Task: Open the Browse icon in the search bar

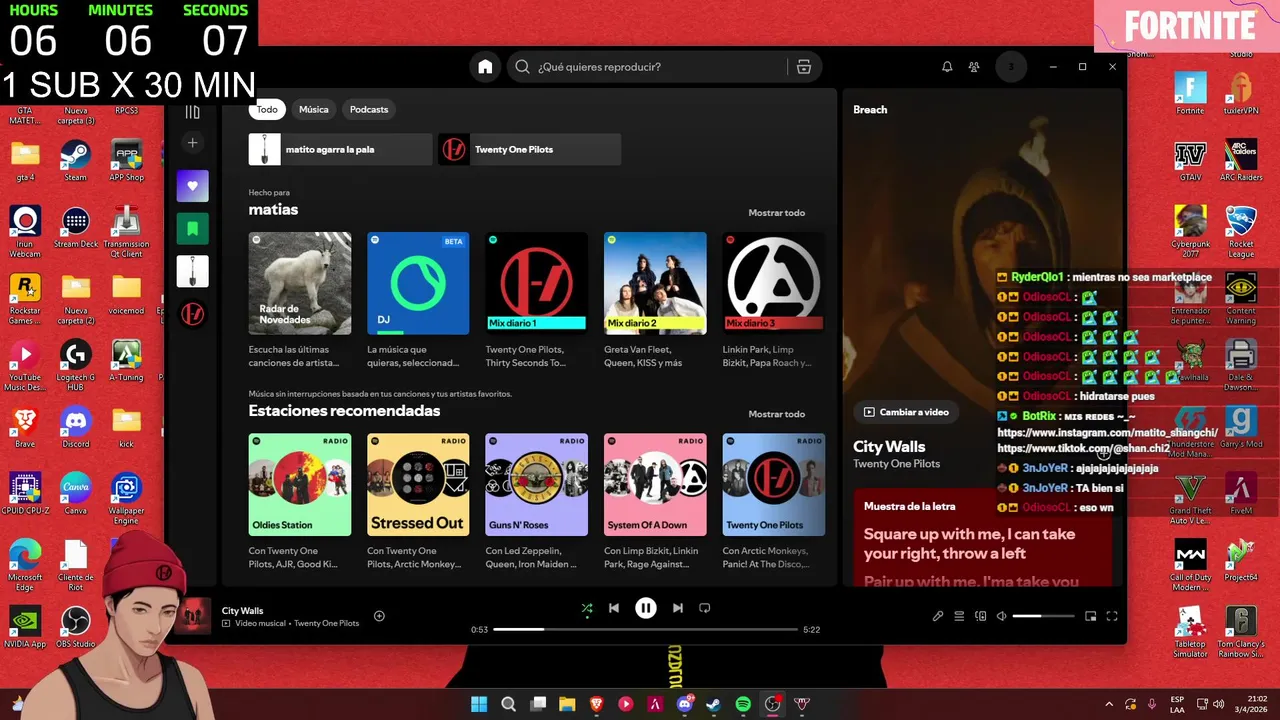Action: [x=804, y=67]
